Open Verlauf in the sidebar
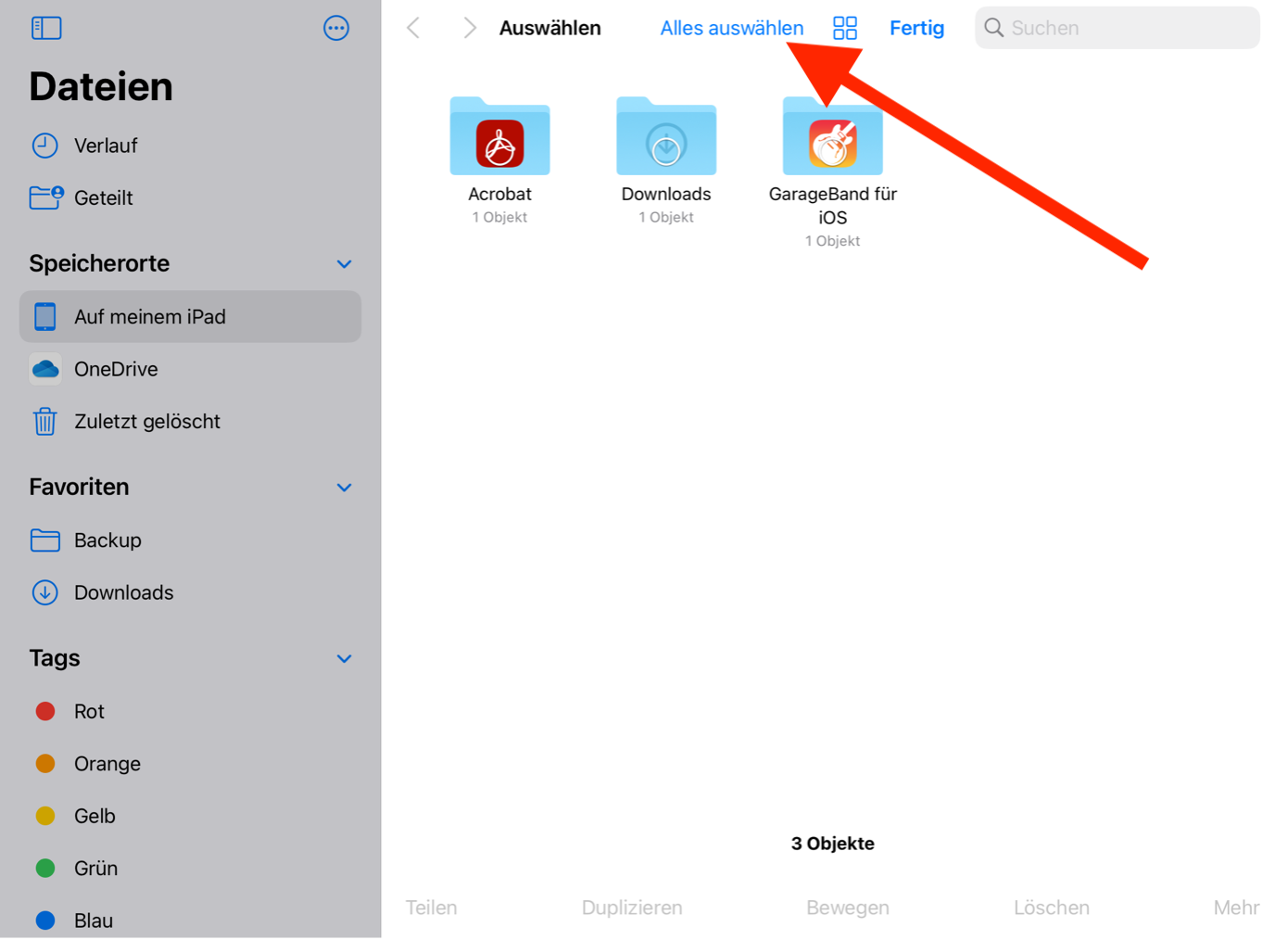Screen dimensions: 1288x940 tap(105, 146)
